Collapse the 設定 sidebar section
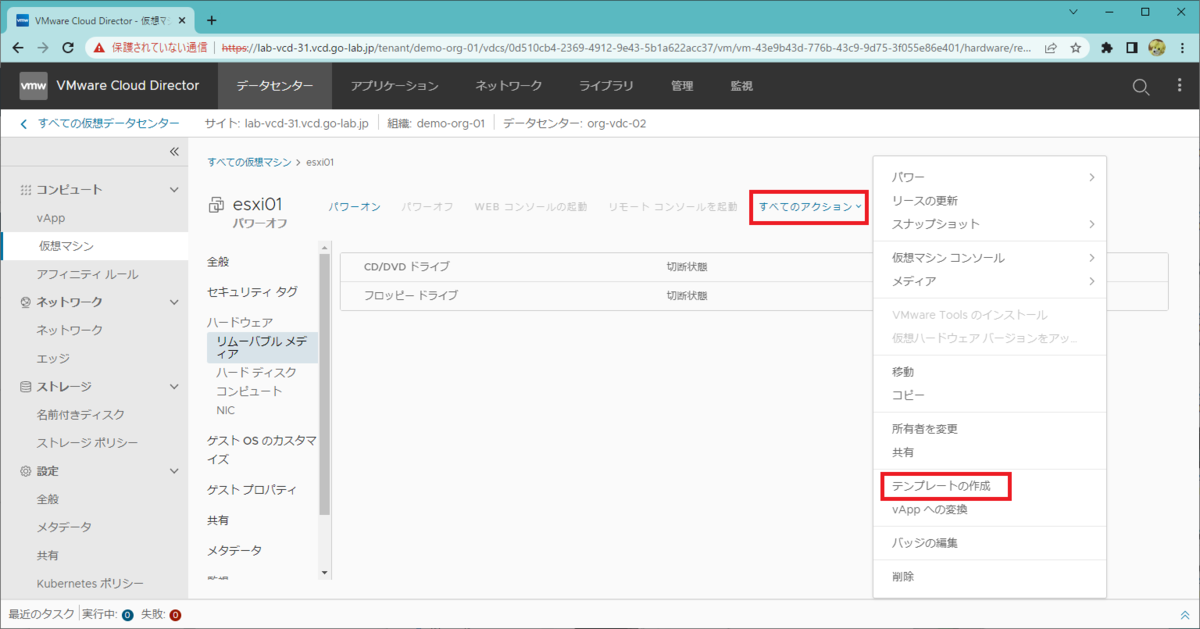This screenshot has height=629, width=1200. [x=174, y=471]
